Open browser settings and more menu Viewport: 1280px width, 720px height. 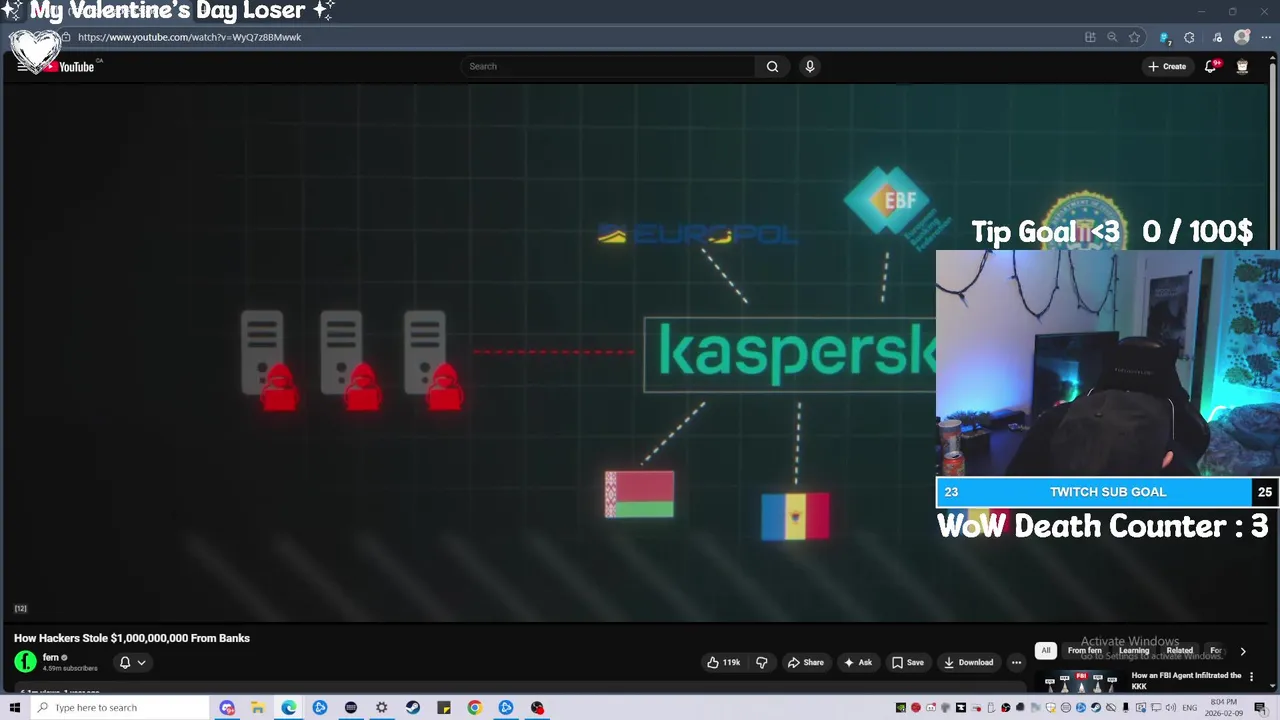point(1266,37)
